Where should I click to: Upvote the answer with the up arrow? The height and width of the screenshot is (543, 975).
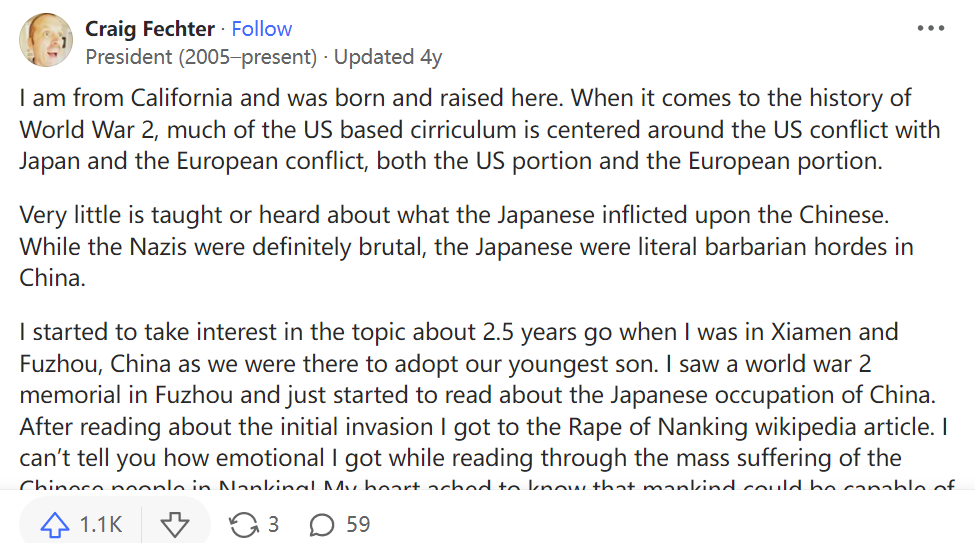54,524
